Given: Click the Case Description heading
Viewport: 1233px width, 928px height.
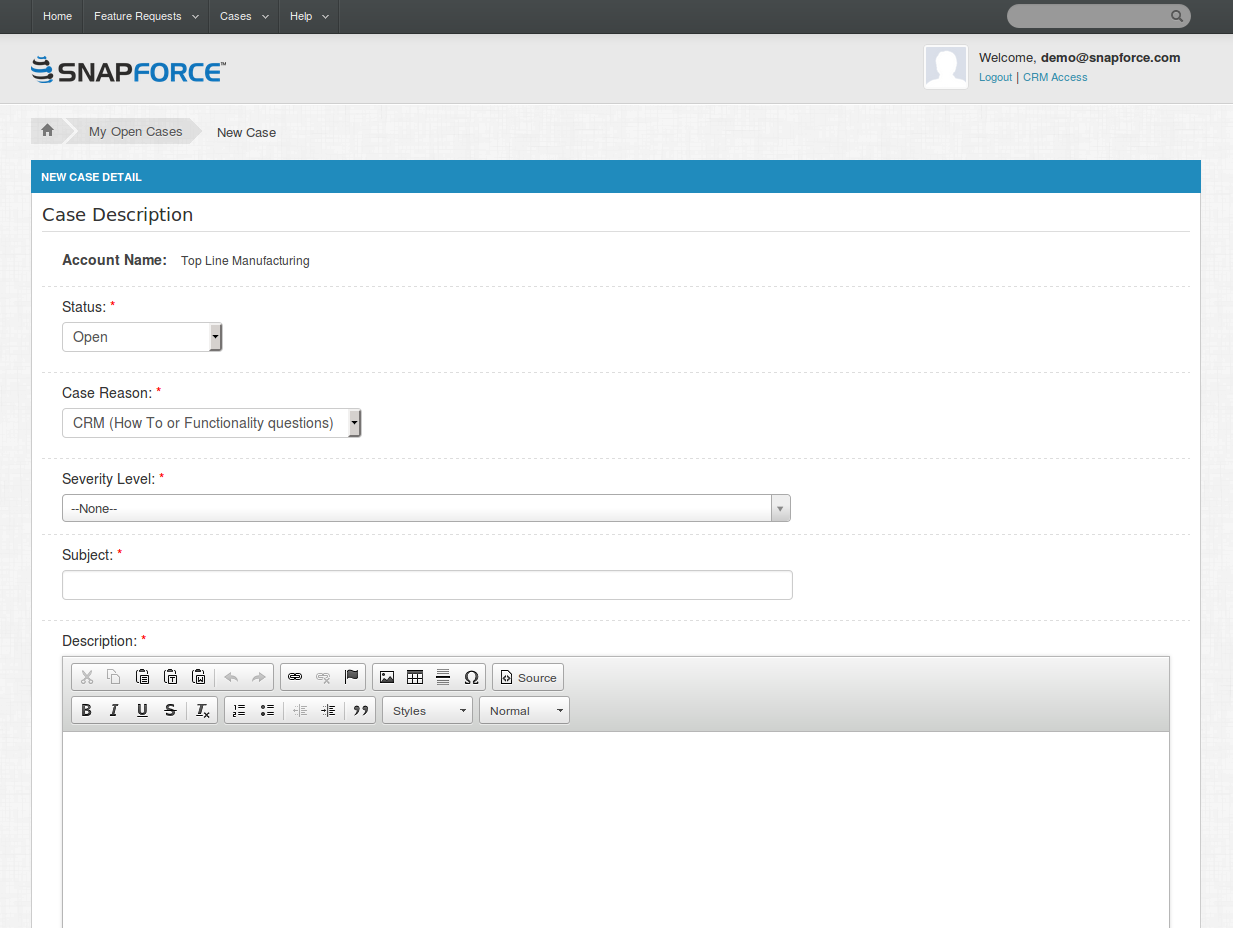Looking at the screenshot, I should [x=117, y=215].
